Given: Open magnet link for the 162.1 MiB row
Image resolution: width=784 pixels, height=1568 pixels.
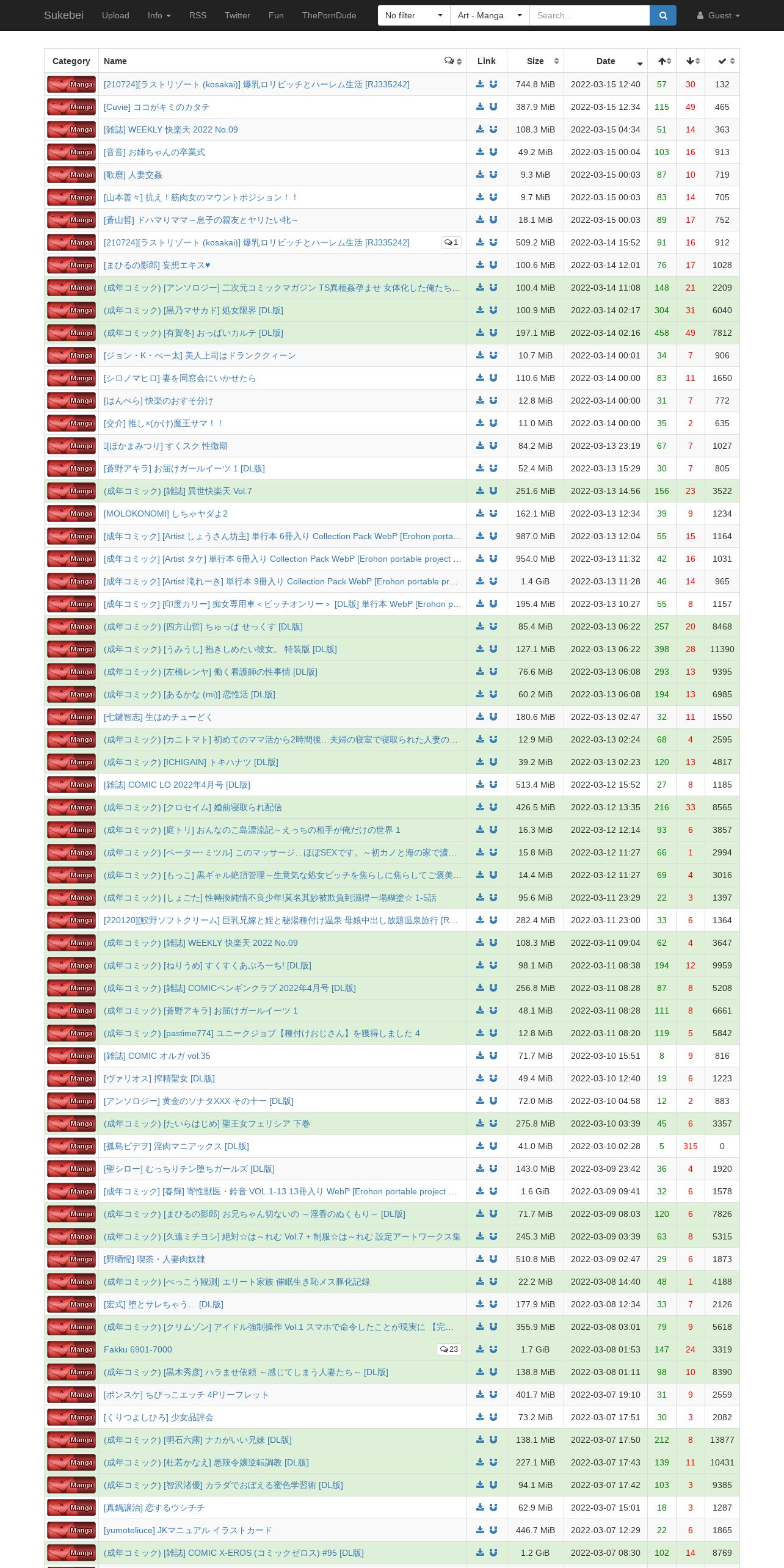Looking at the screenshot, I should tap(493, 514).
